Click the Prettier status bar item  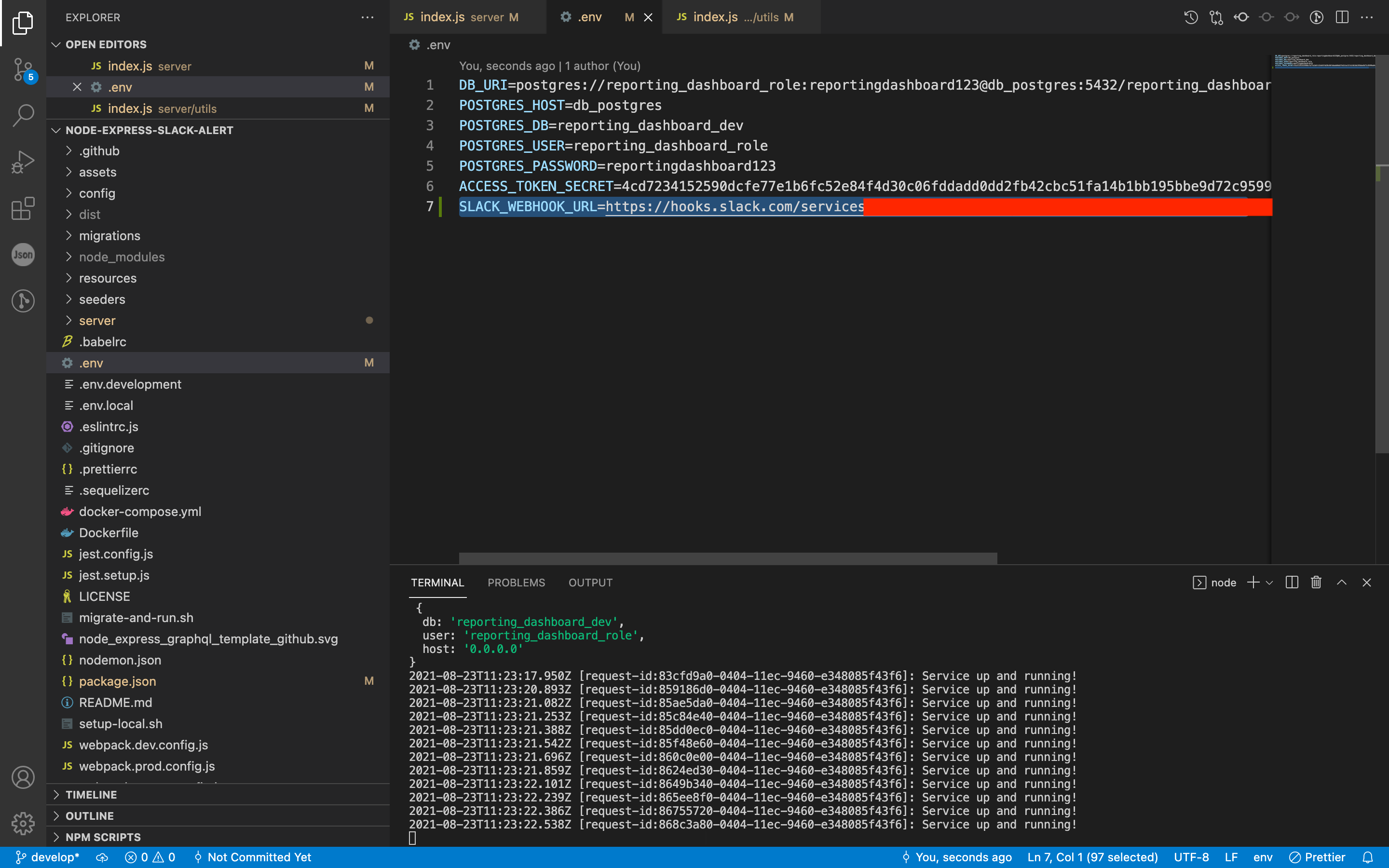pyautogui.click(x=1317, y=857)
